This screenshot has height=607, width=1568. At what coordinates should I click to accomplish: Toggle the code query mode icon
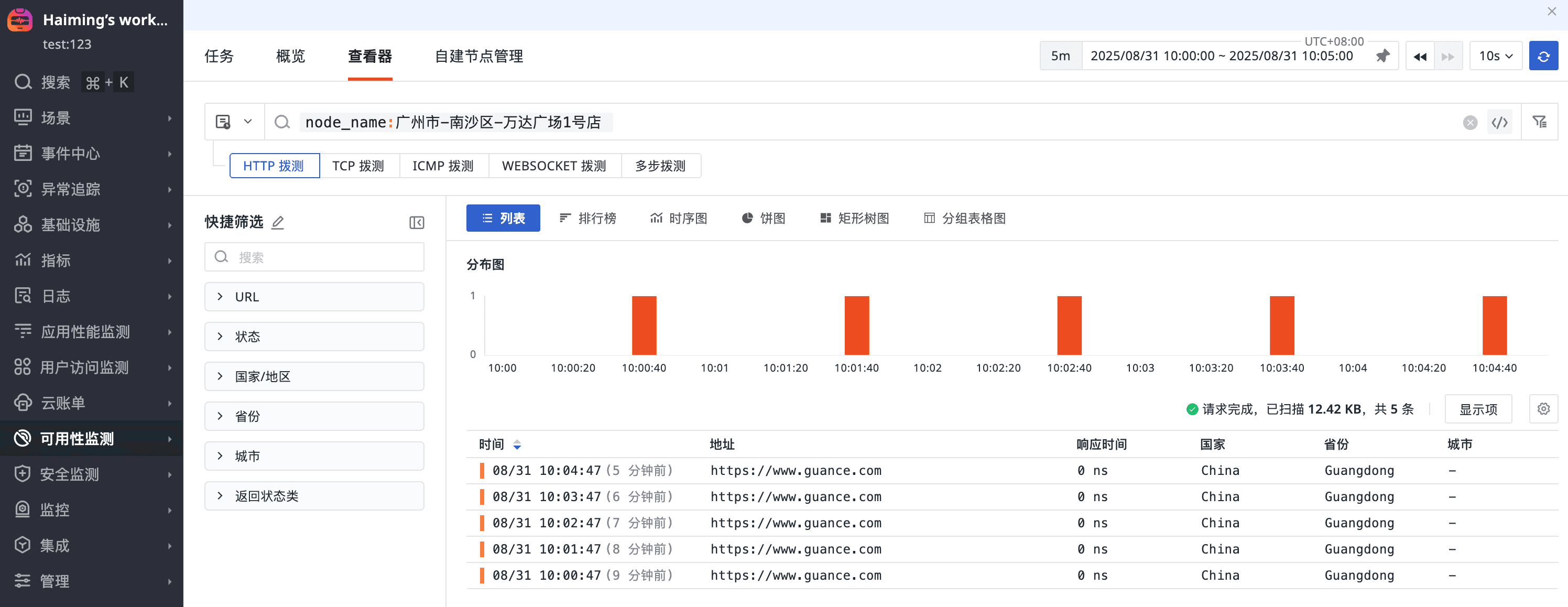(x=1499, y=122)
